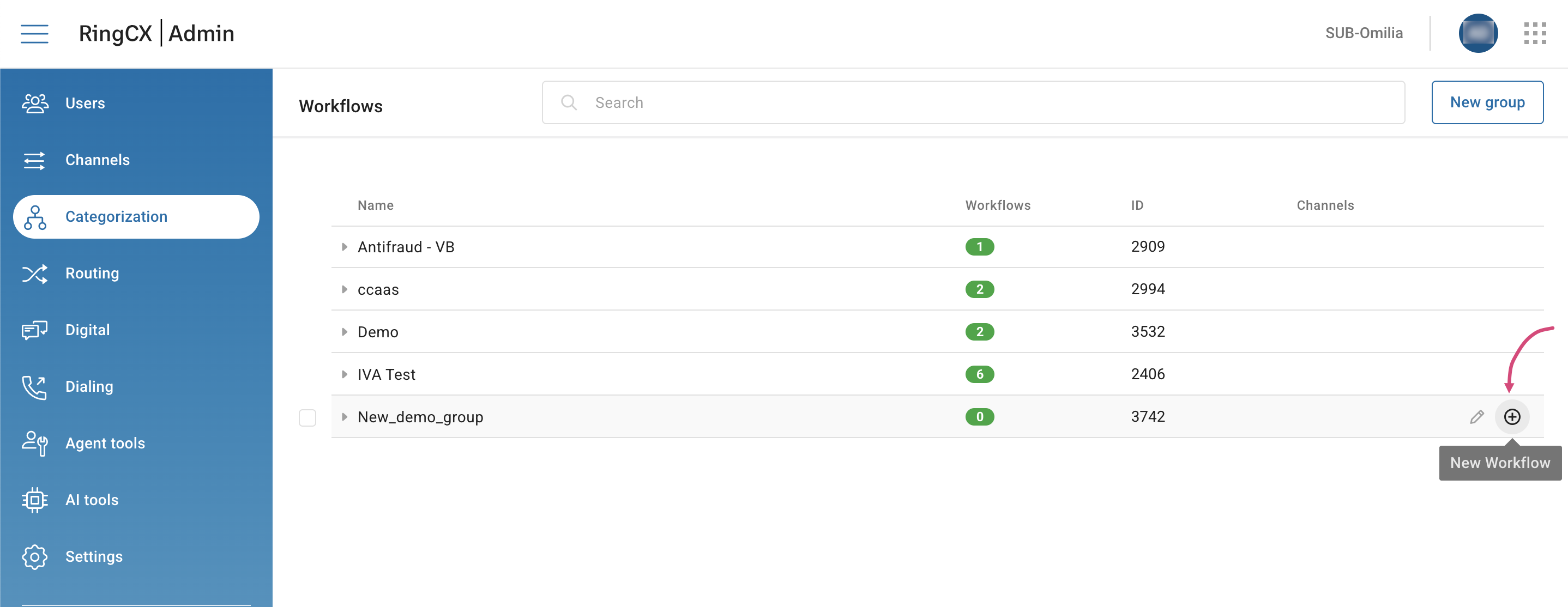Viewport: 1568px width, 607px height.
Task: Expand the IVA Test group
Action: [345, 375]
